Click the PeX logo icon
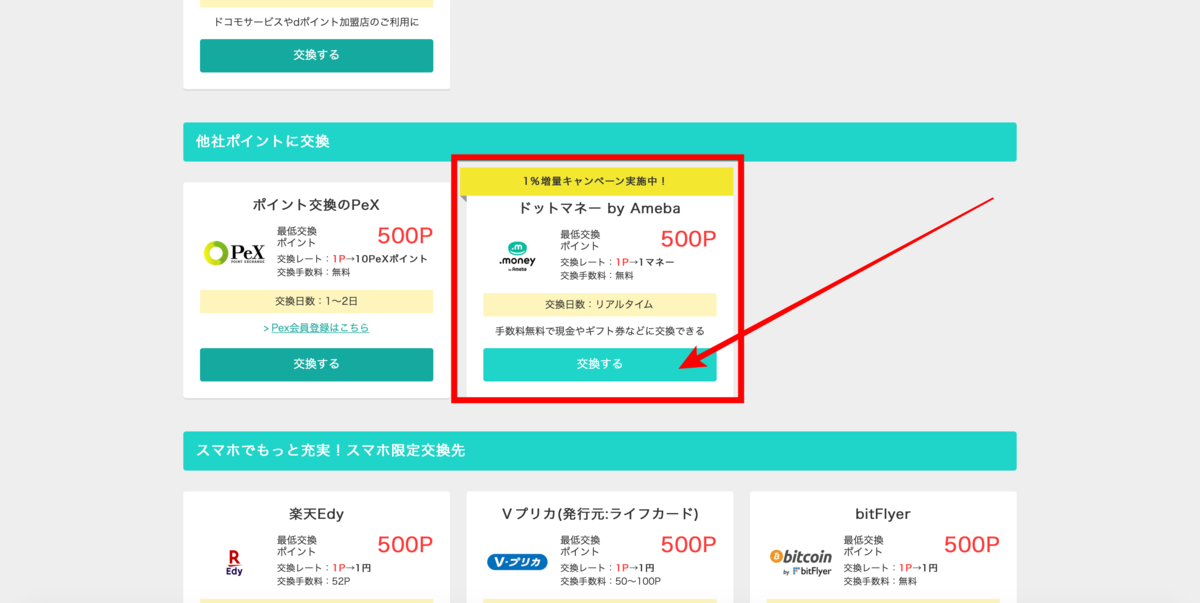This screenshot has height=603, width=1200. [234, 253]
